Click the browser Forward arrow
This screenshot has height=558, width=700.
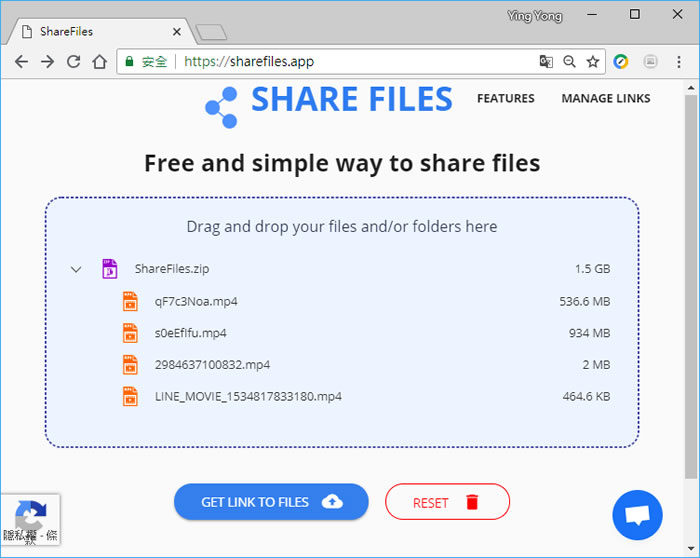coord(47,62)
